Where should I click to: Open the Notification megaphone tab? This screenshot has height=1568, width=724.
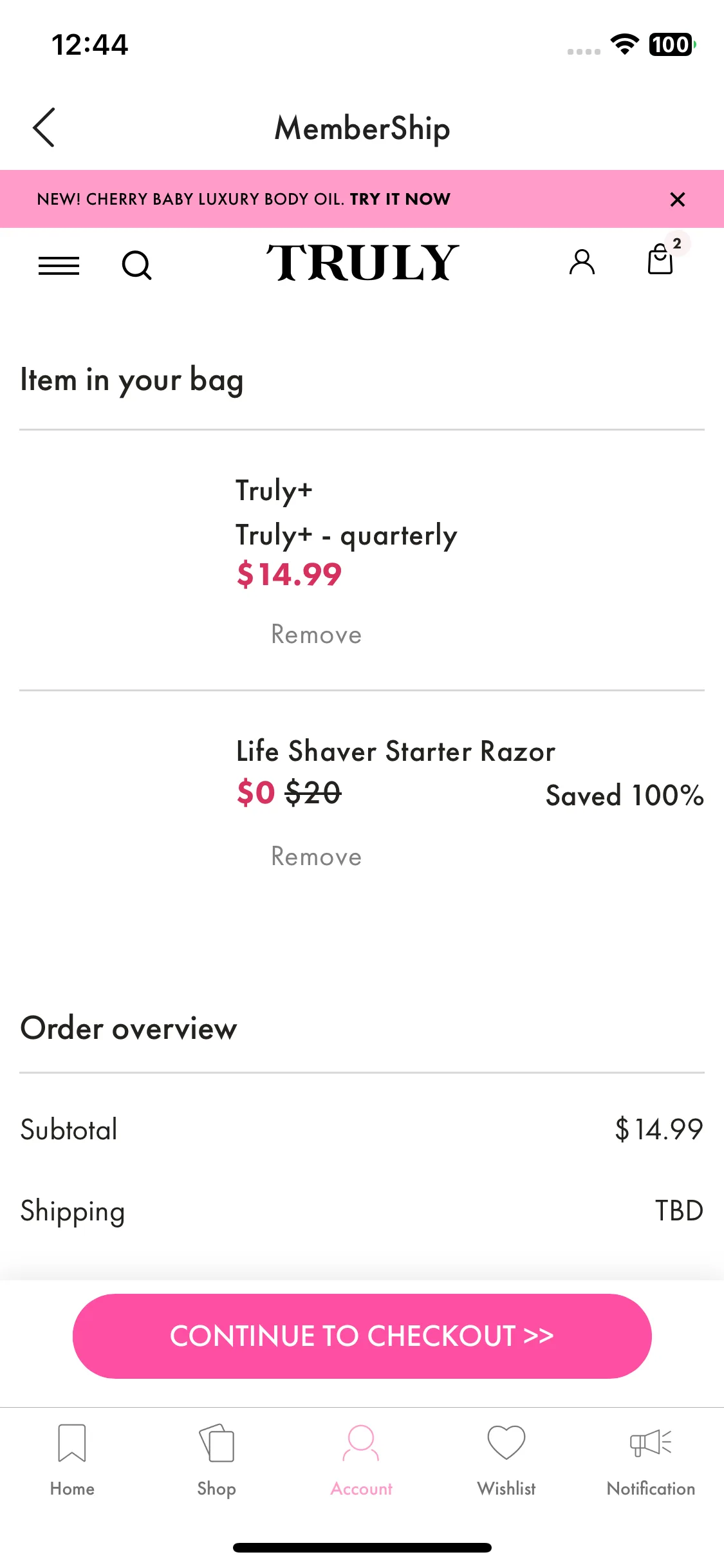click(x=651, y=1460)
